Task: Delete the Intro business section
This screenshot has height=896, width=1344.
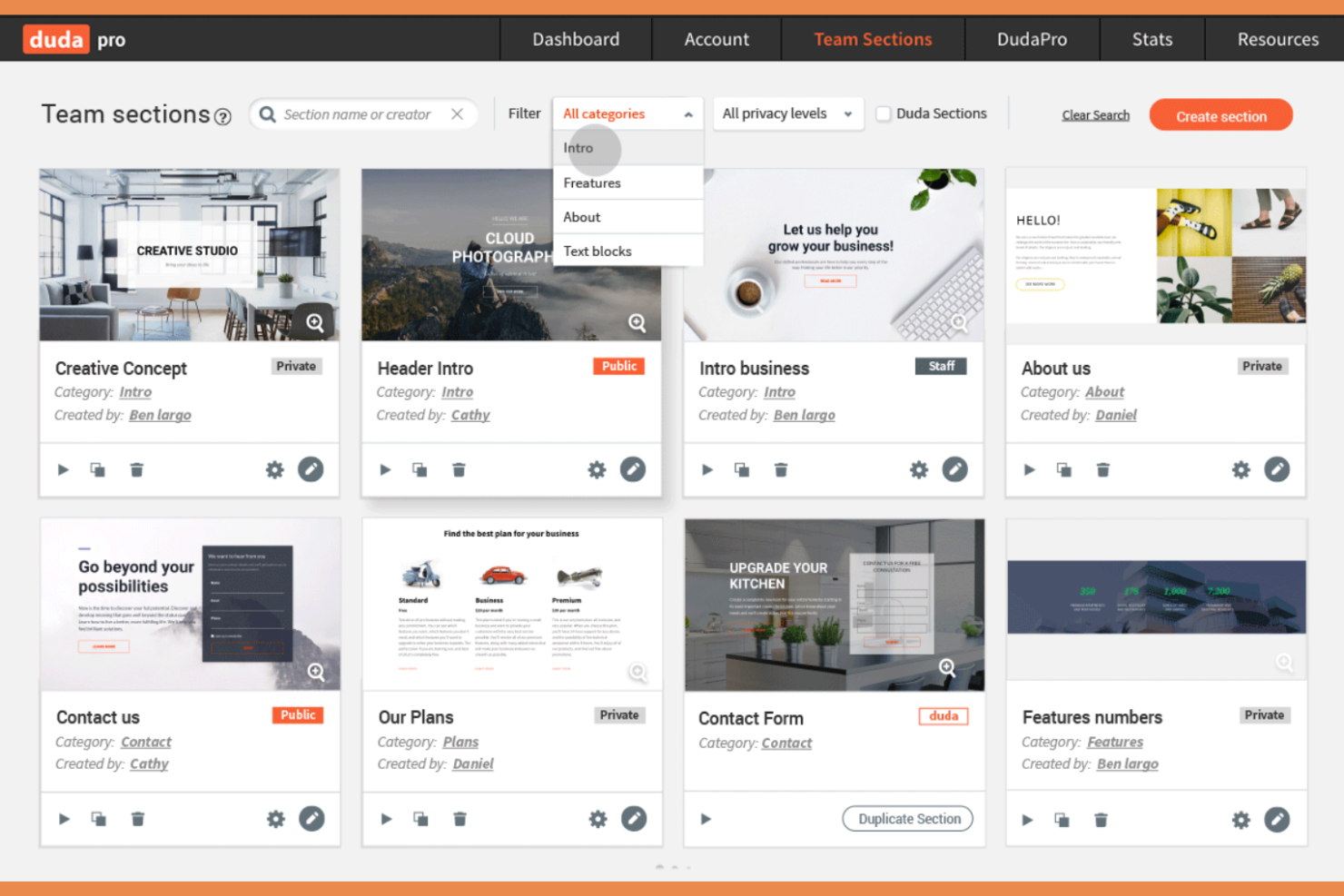Action: click(x=781, y=470)
